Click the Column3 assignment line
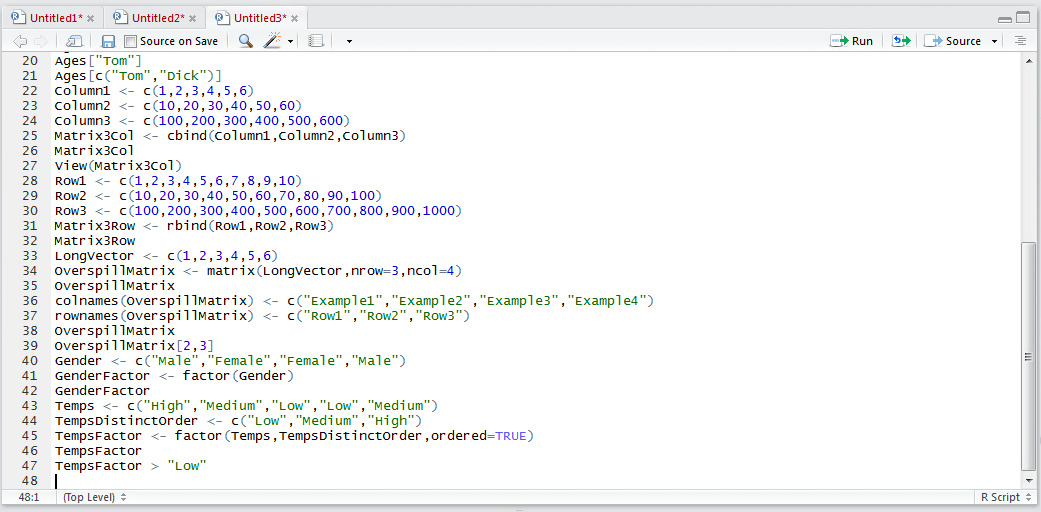 (202, 121)
